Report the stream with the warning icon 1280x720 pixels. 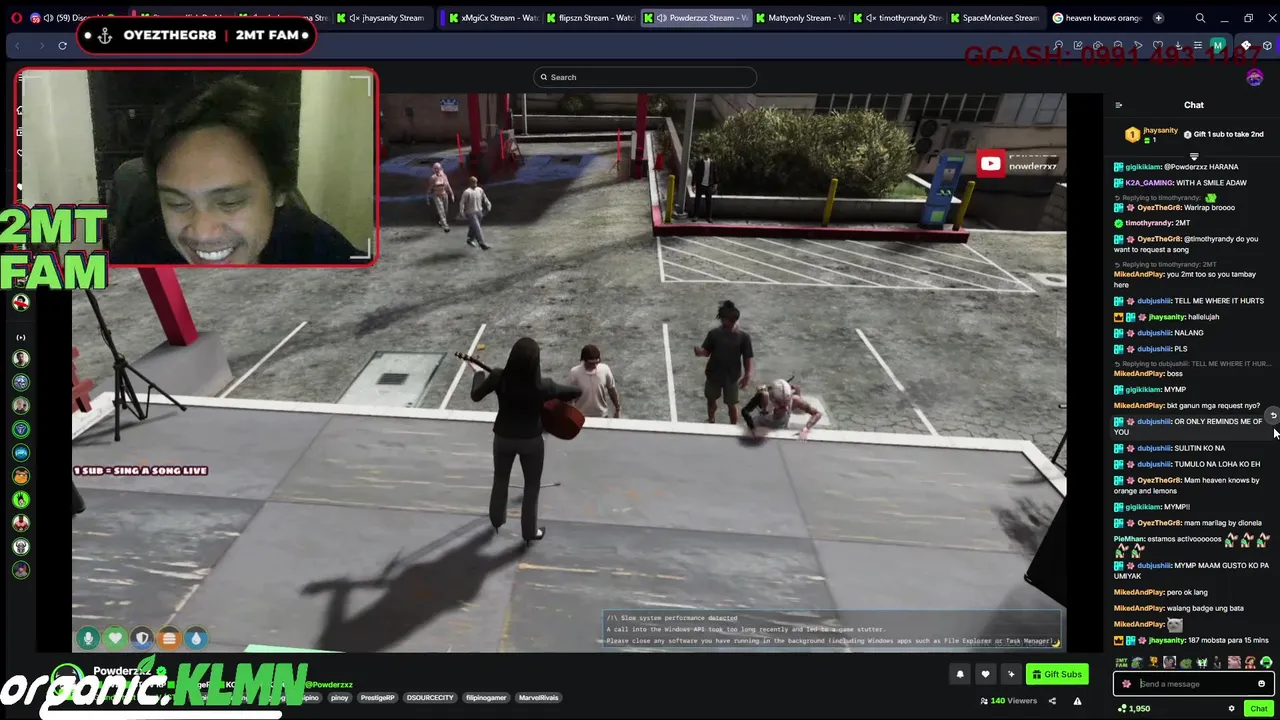click(1077, 701)
